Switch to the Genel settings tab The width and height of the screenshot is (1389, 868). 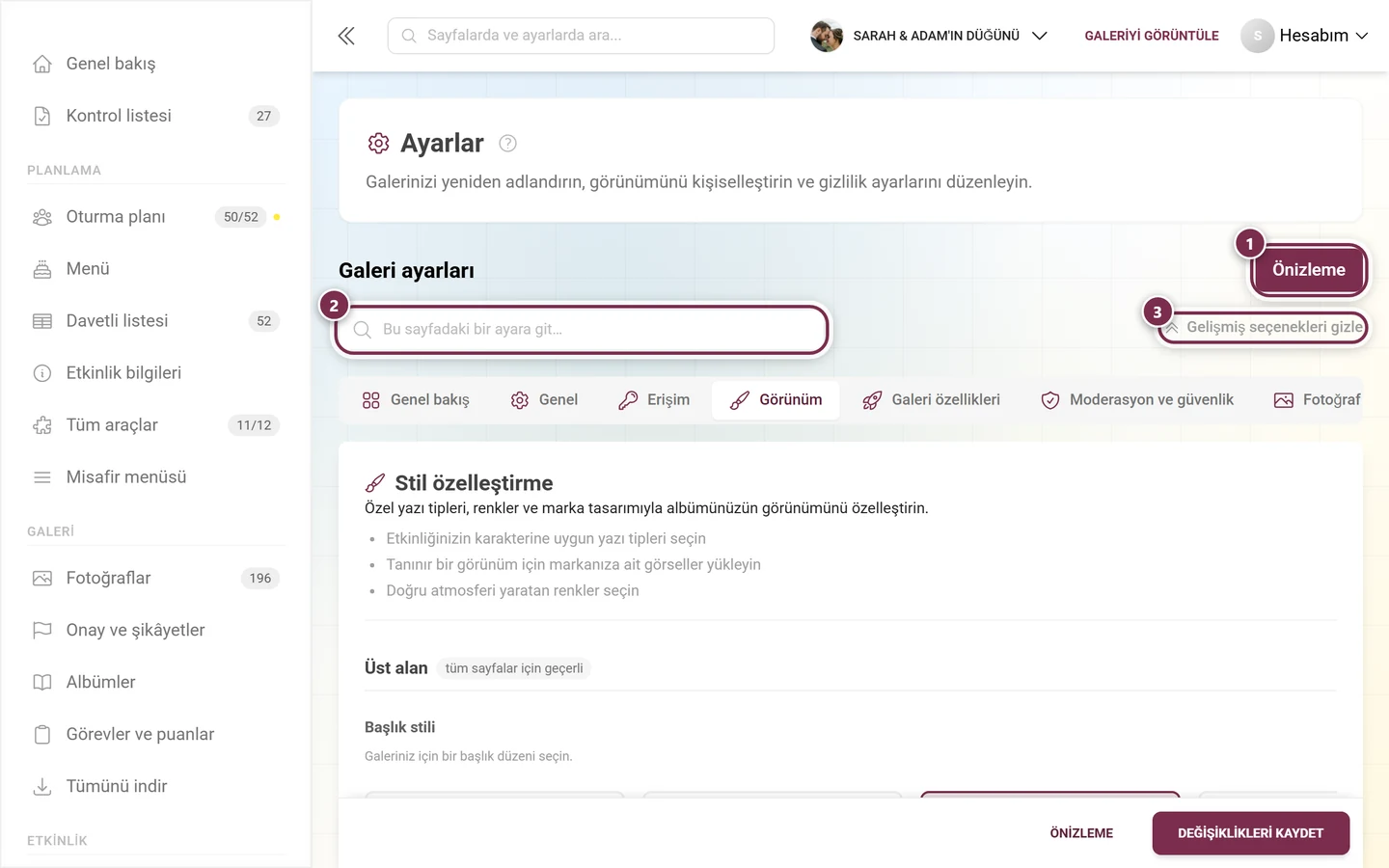coord(544,400)
